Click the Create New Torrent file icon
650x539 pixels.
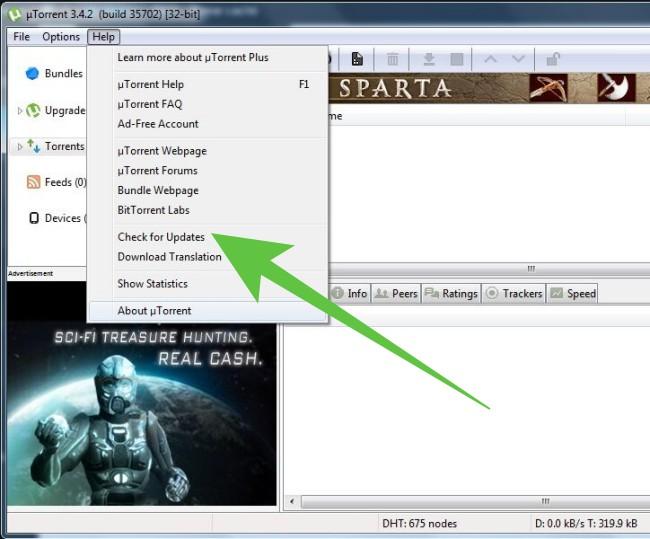(357, 59)
